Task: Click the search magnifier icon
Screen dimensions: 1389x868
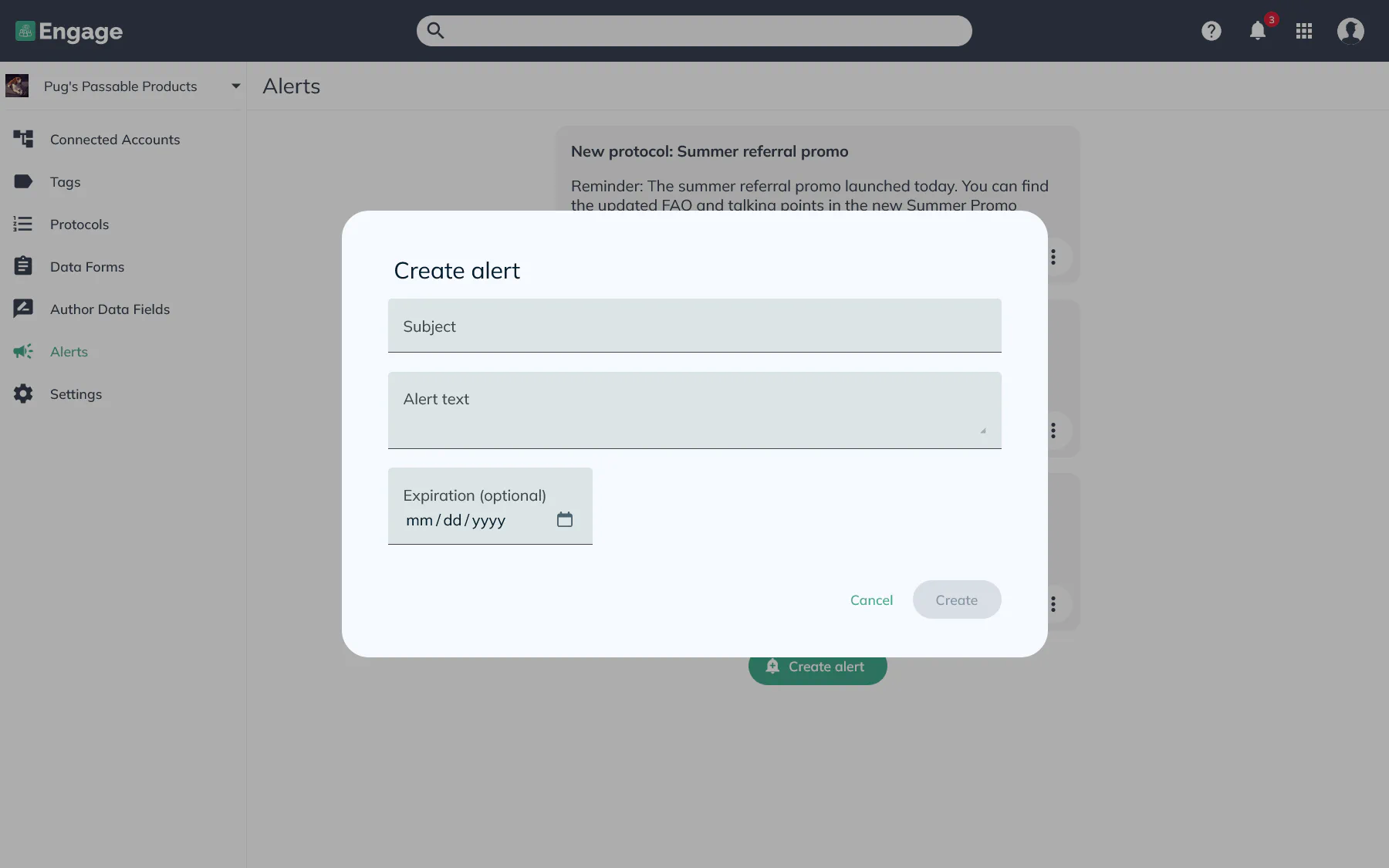Action: [436, 31]
